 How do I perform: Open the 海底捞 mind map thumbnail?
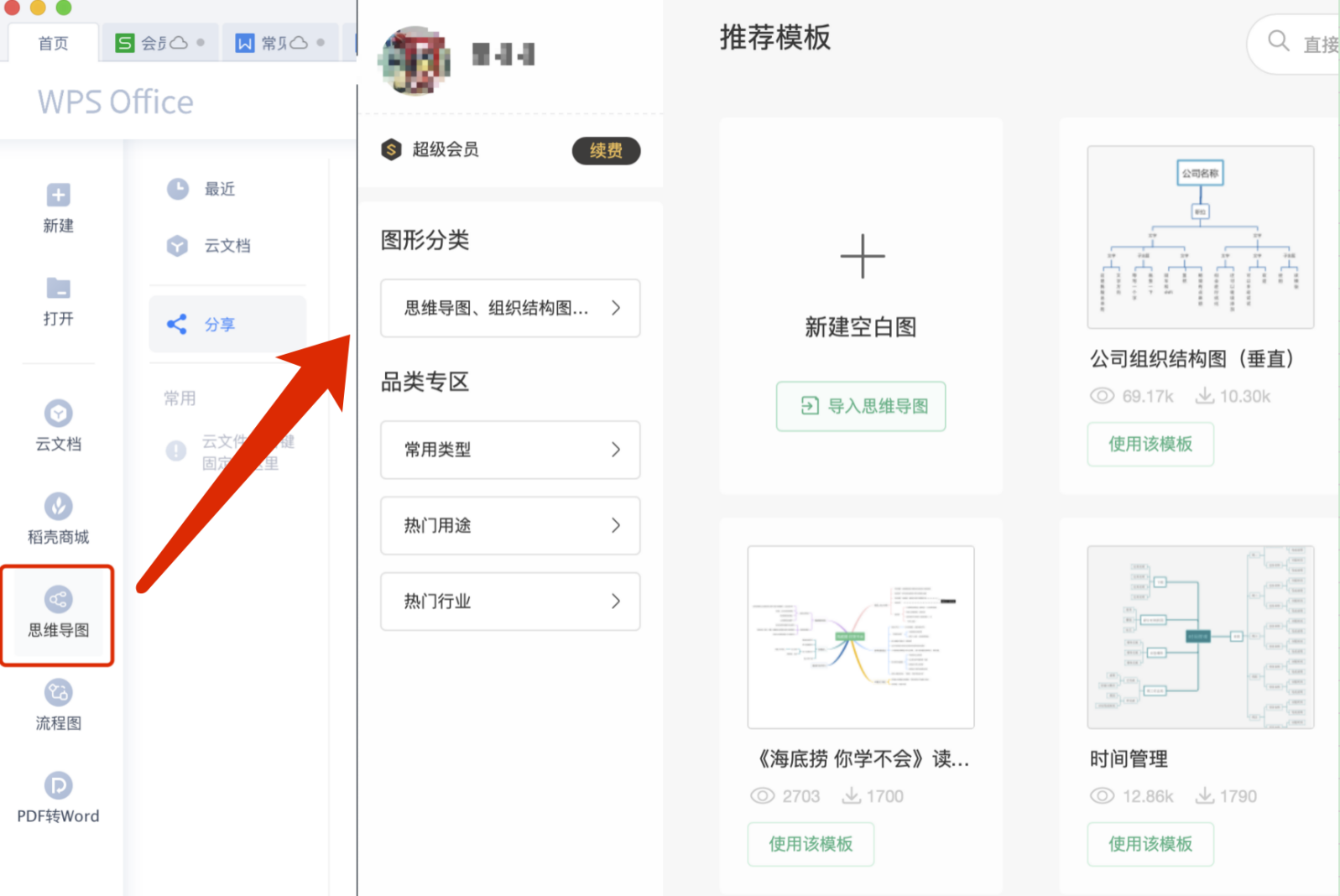(861, 637)
